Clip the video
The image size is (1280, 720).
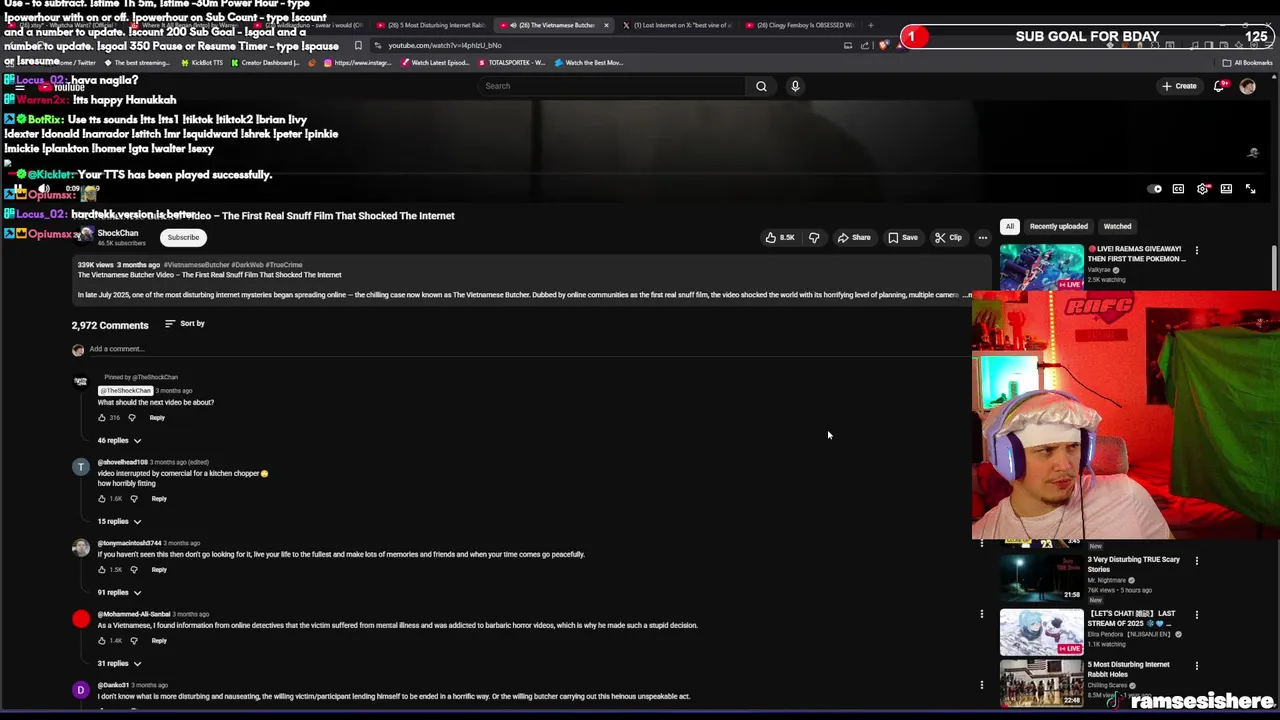[948, 238]
